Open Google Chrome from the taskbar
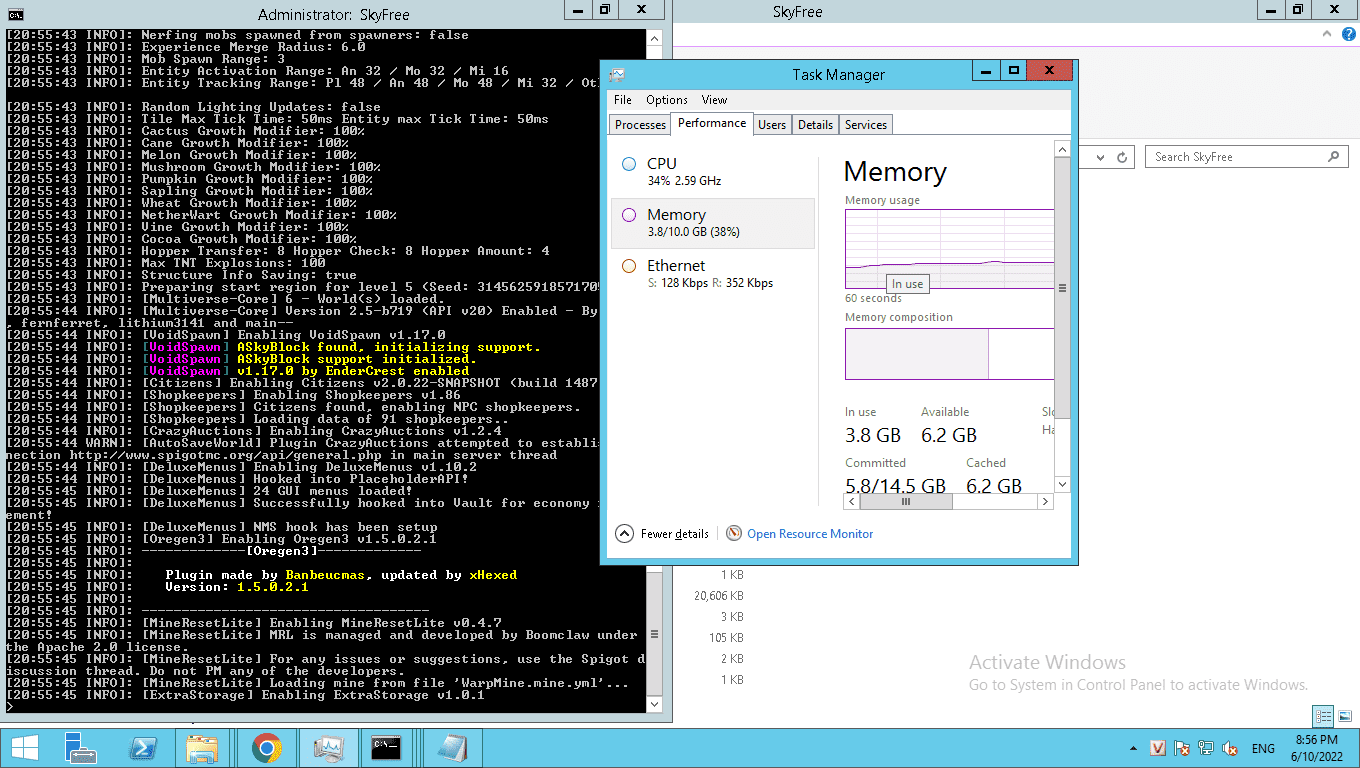Screen dimensions: 1360x768 tap(265, 747)
